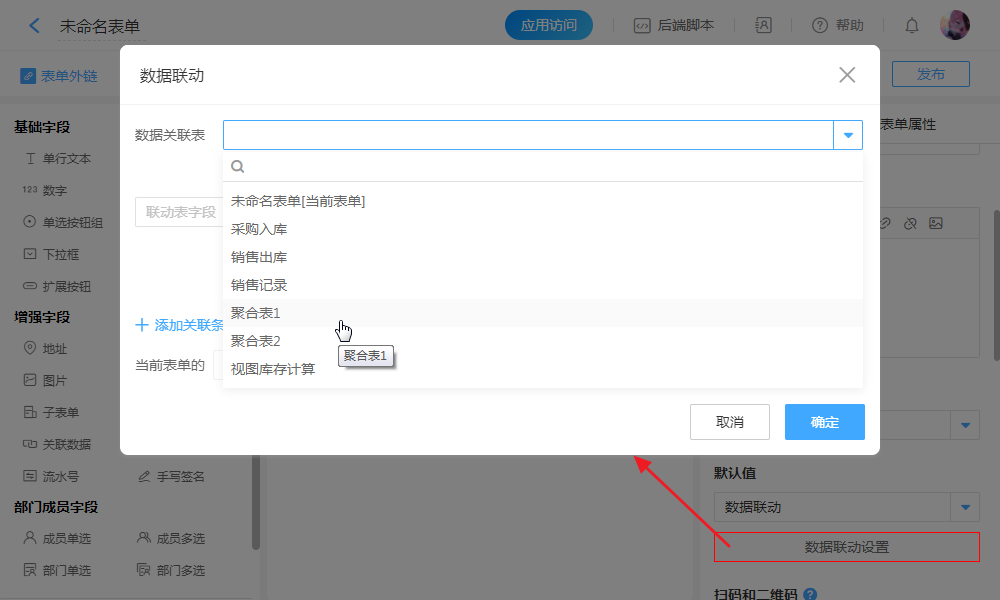Viewport: 1000px width, 600px height.
Task: Click the 取消 cancel button
Action: tap(730, 422)
